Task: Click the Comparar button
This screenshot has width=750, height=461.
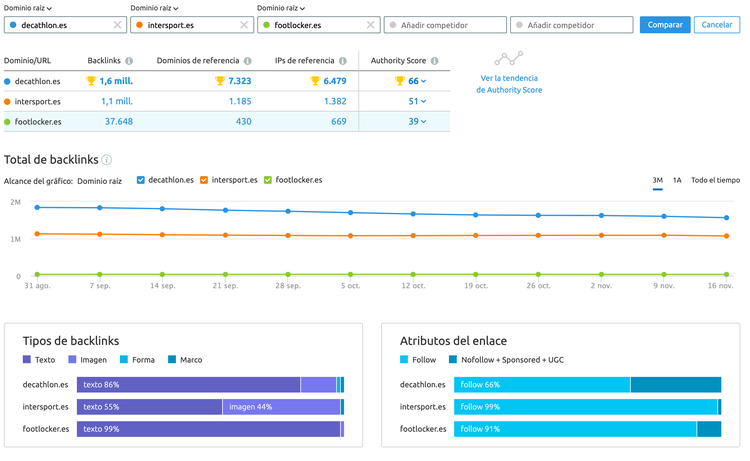Action: tap(665, 25)
